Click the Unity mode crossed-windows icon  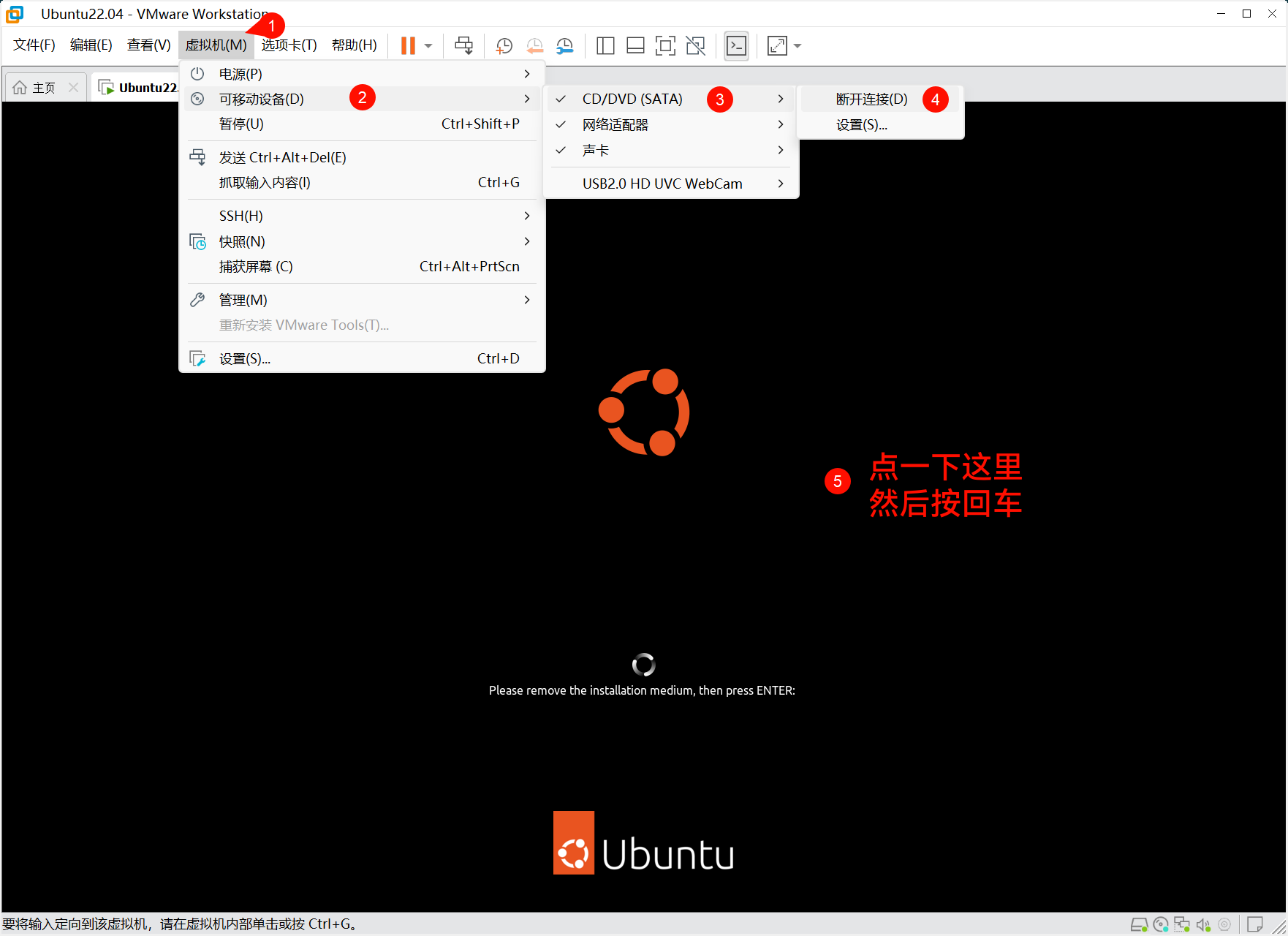coord(695,45)
